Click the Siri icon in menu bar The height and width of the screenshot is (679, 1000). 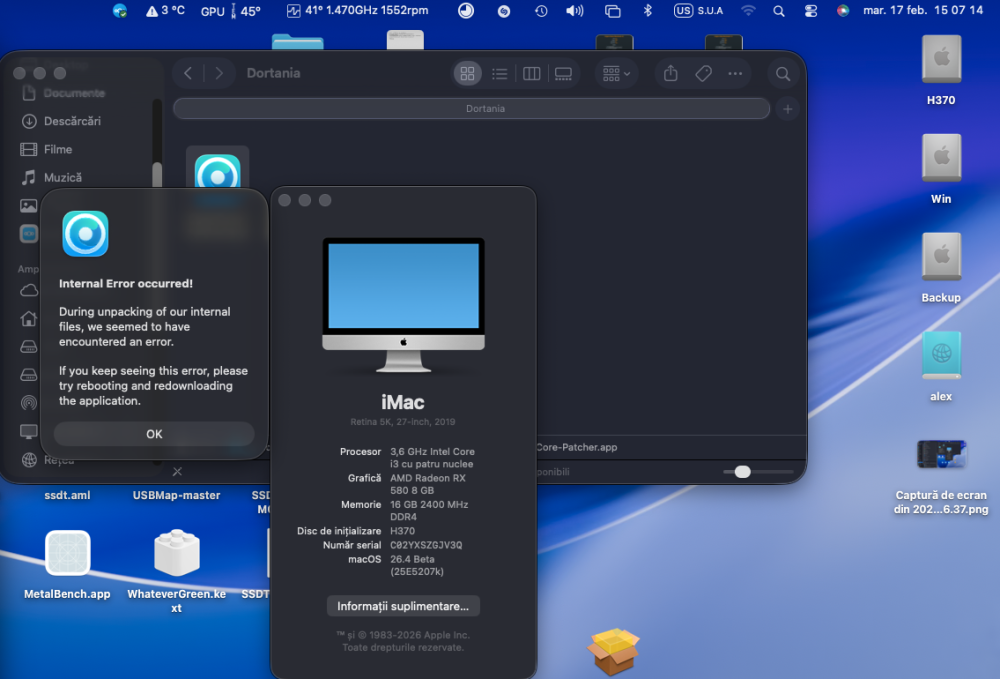coord(843,11)
